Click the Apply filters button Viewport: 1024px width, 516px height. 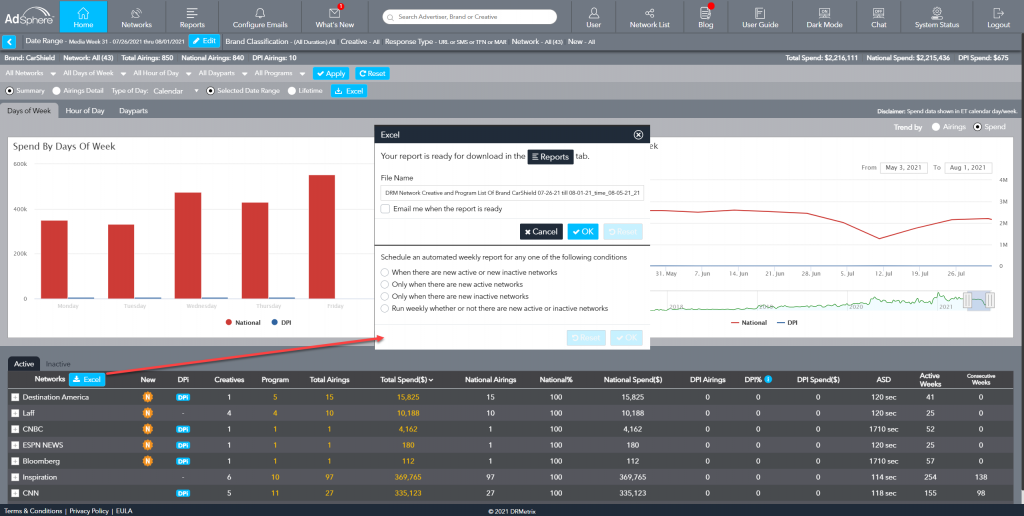point(331,74)
